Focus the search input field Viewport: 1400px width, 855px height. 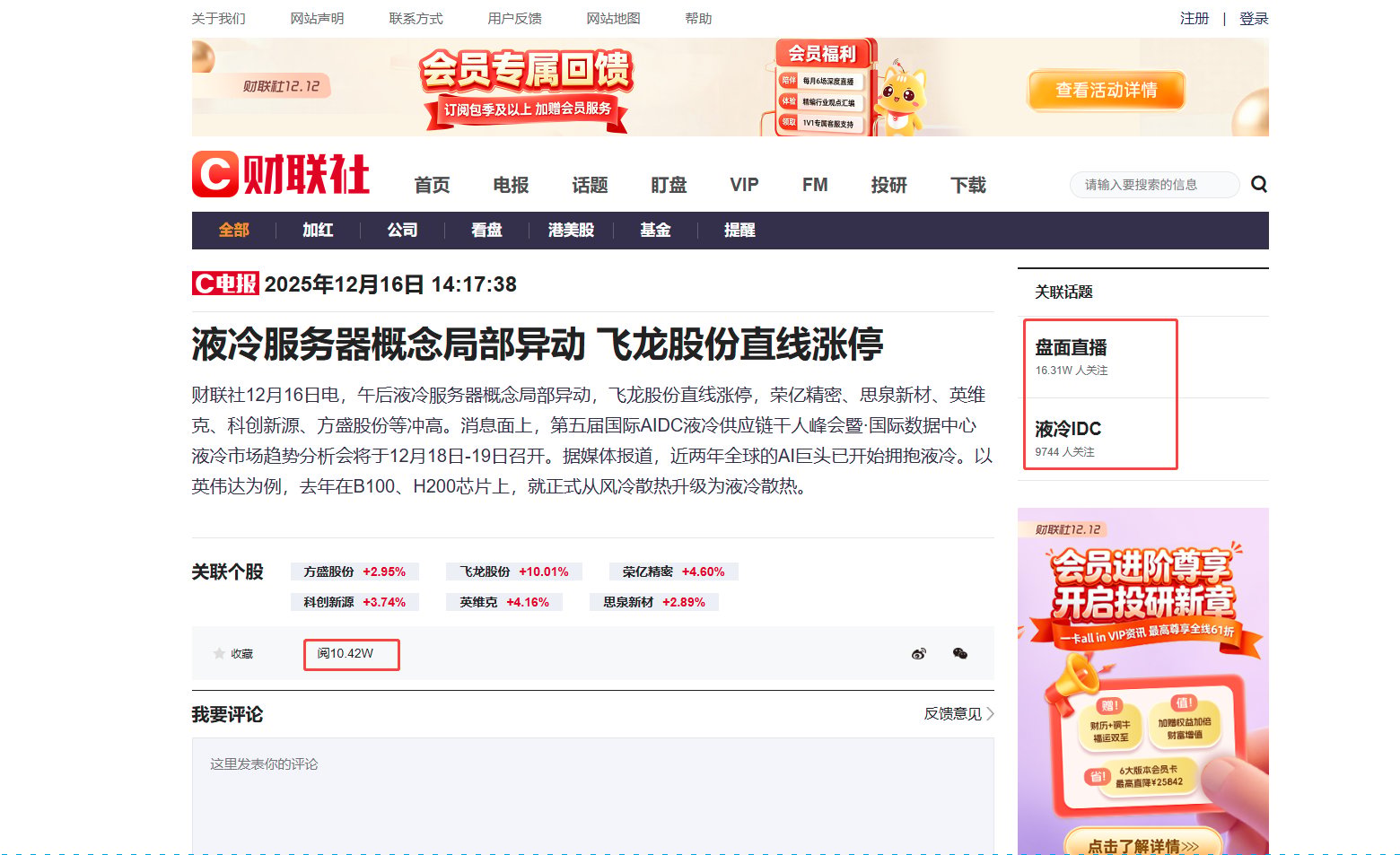click(x=1154, y=185)
